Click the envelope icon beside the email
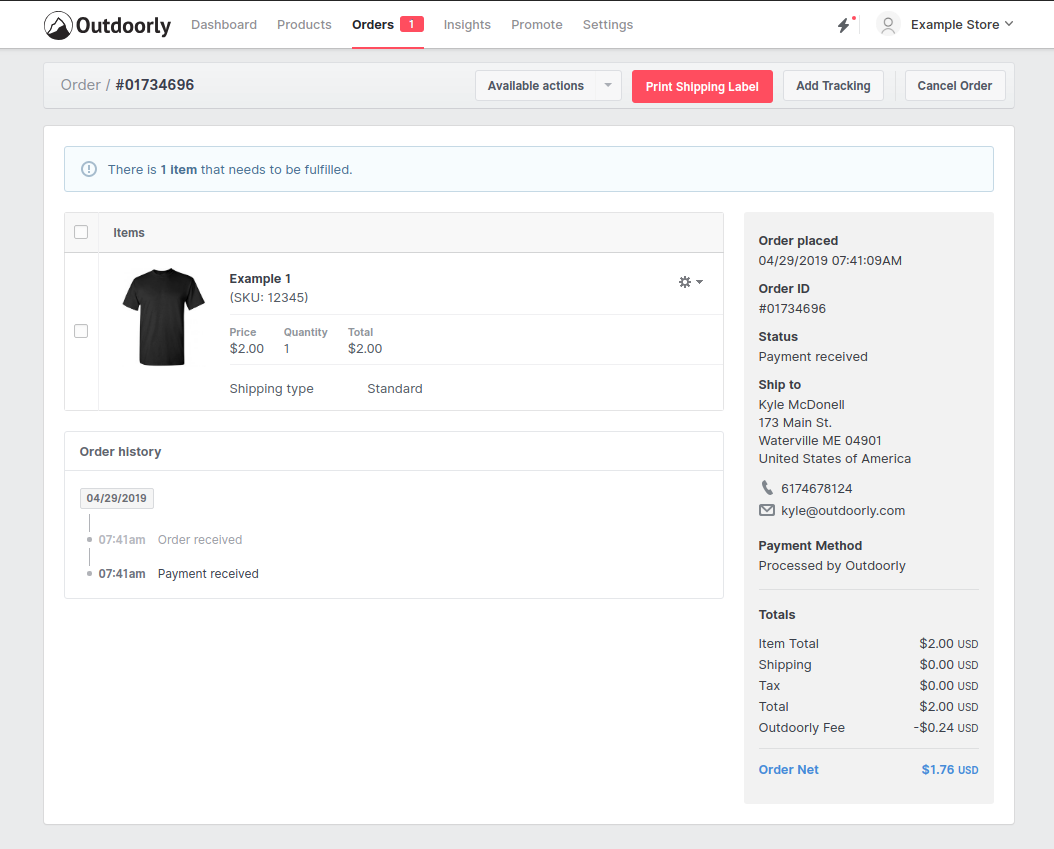The image size is (1054, 849). pos(767,510)
